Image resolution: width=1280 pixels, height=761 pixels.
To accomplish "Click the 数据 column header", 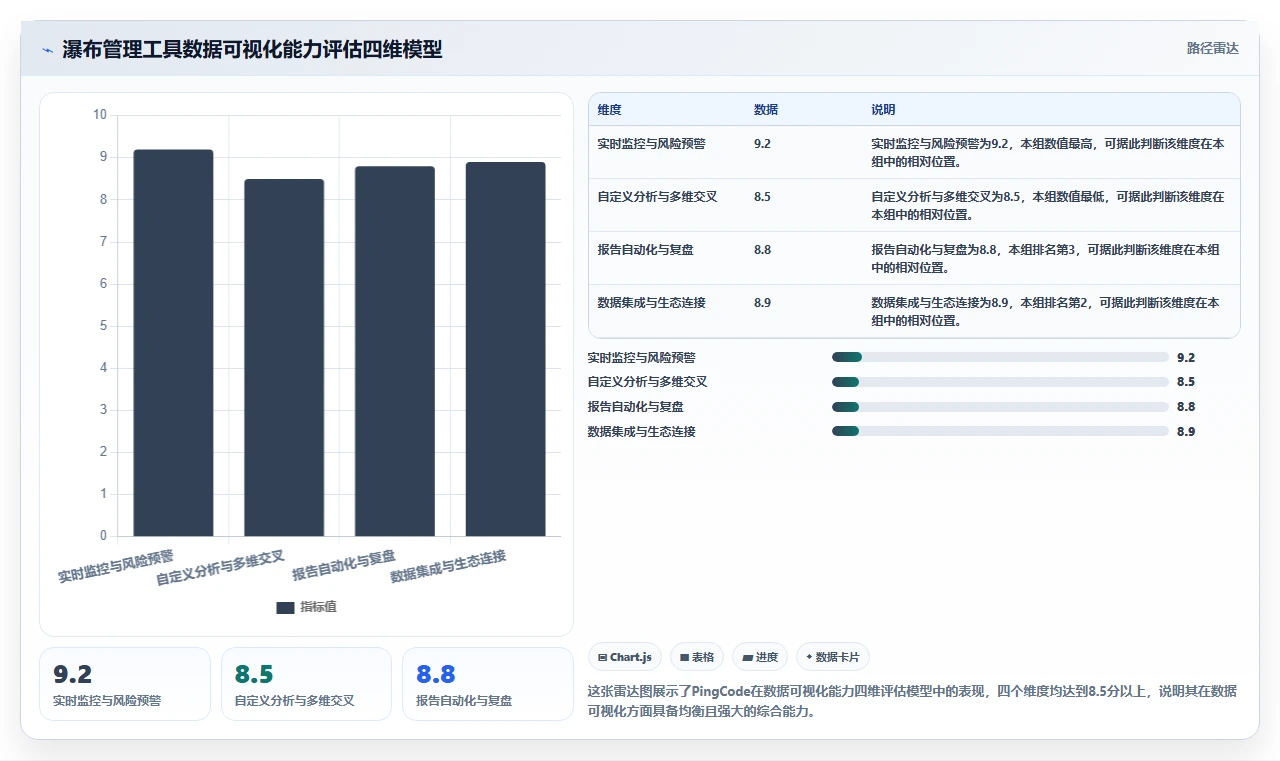I will click(x=766, y=110).
